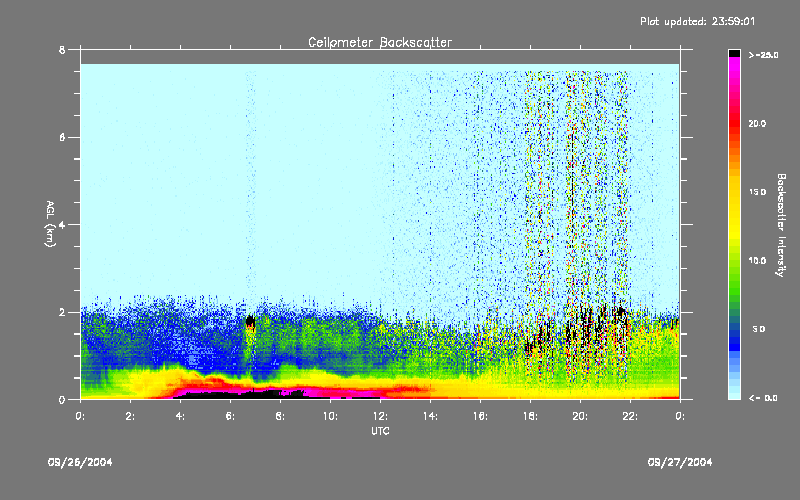
Task: Click the "15.0" colorbar value label
Action: pyautogui.click(x=757, y=192)
